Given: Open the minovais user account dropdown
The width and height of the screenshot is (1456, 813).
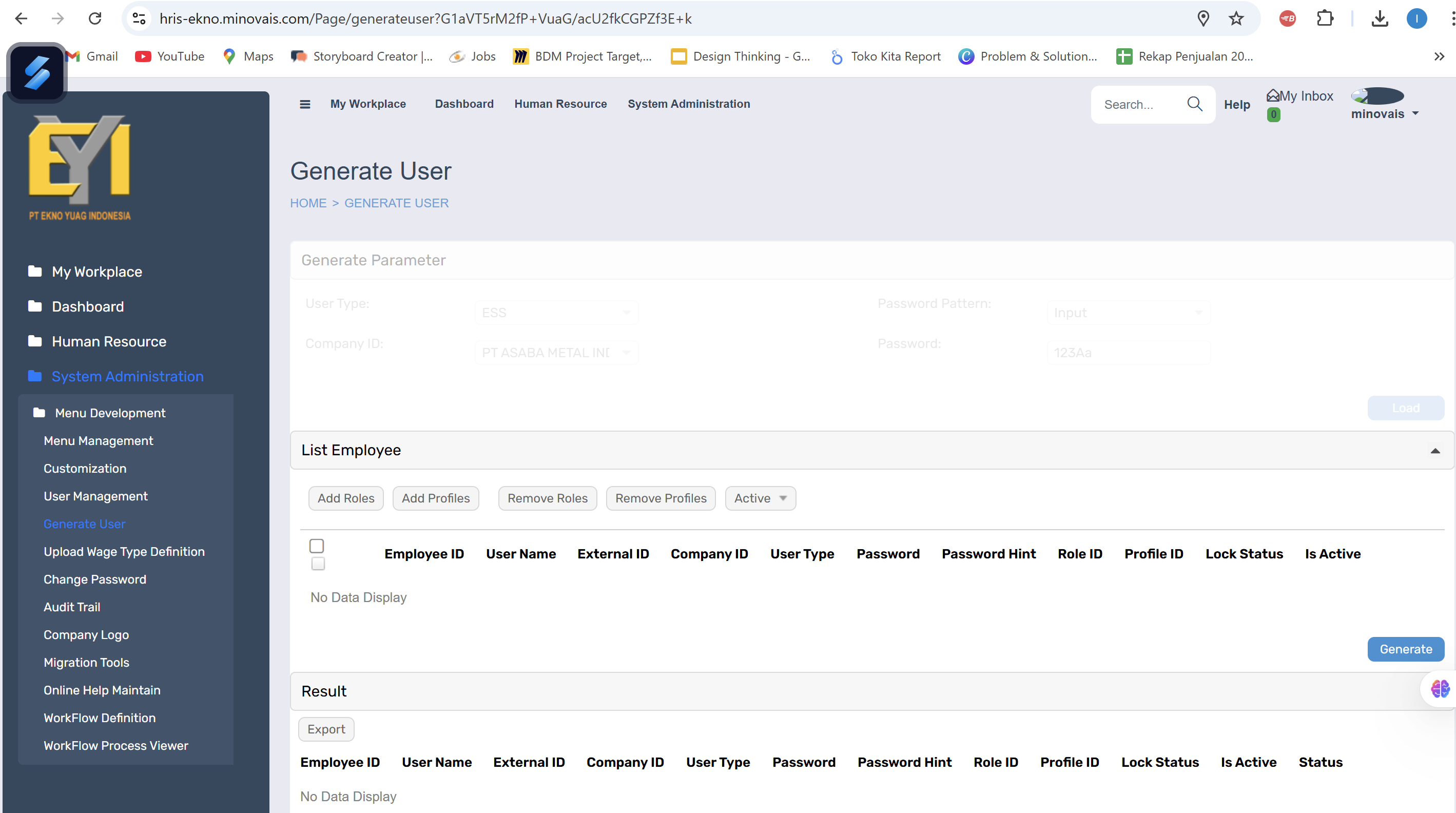Looking at the screenshot, I should click(x=1385, y=113).
